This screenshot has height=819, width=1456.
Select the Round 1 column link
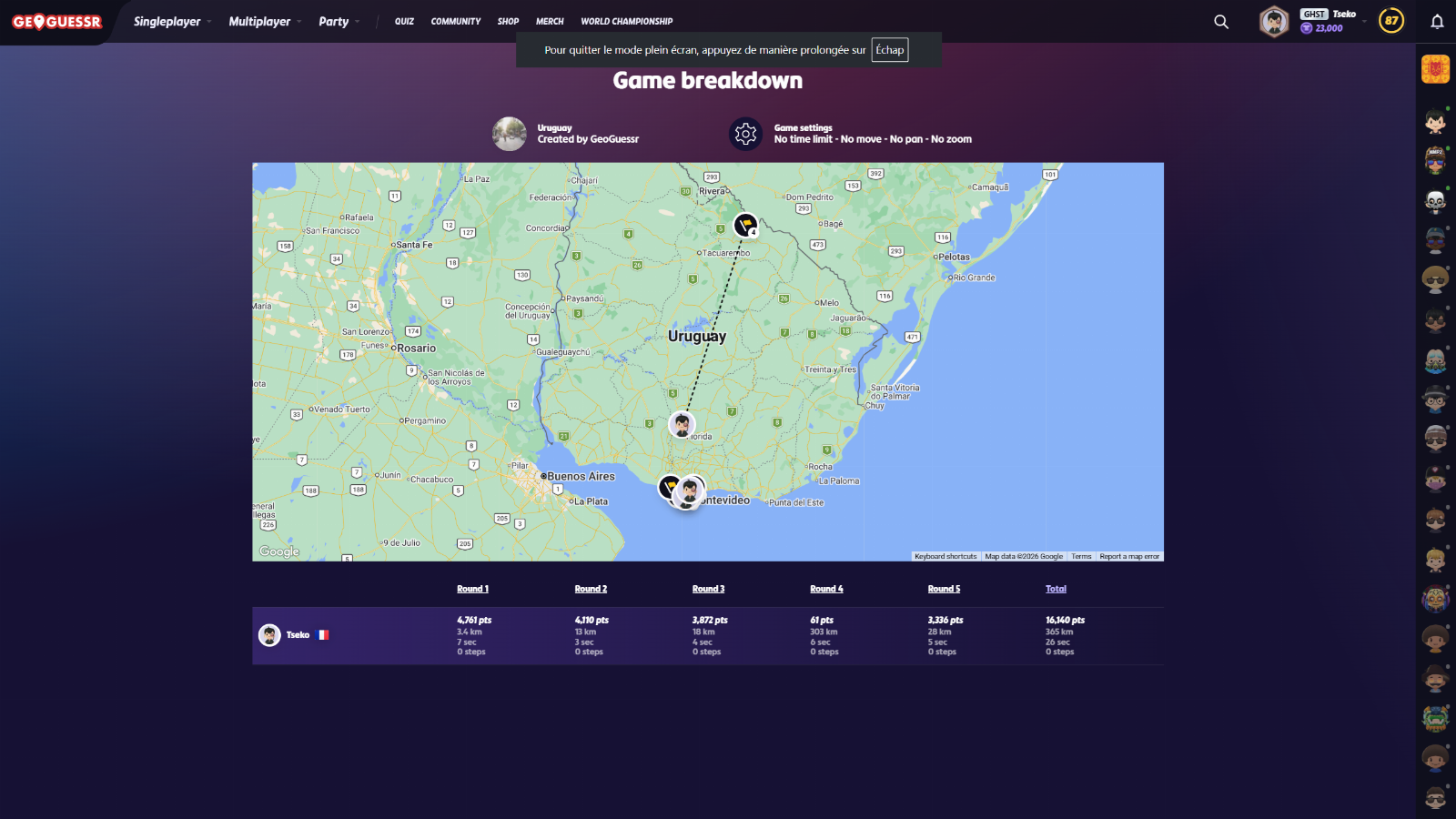coord(472,589)
